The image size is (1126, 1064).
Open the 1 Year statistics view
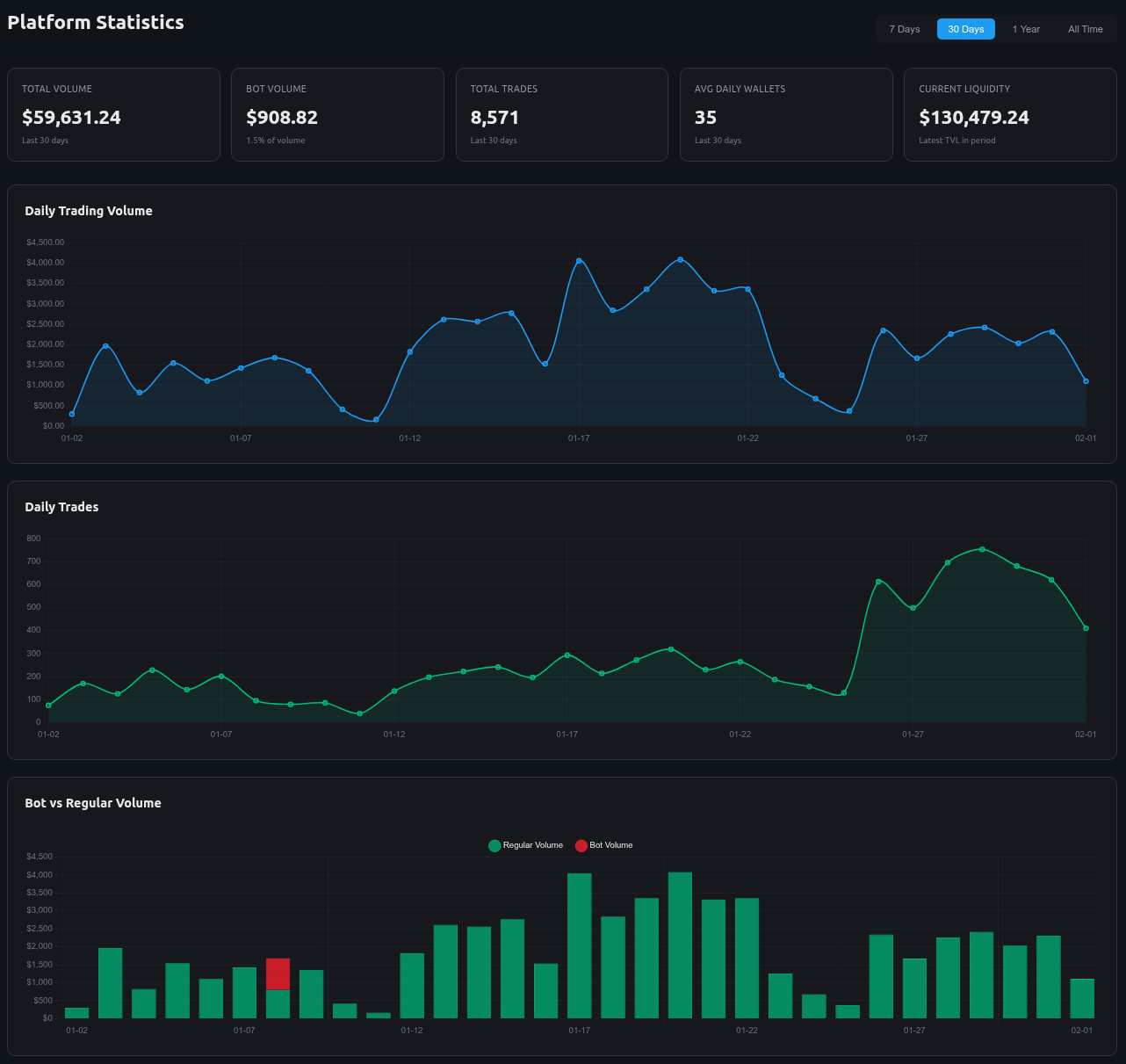click(1026, 28)
